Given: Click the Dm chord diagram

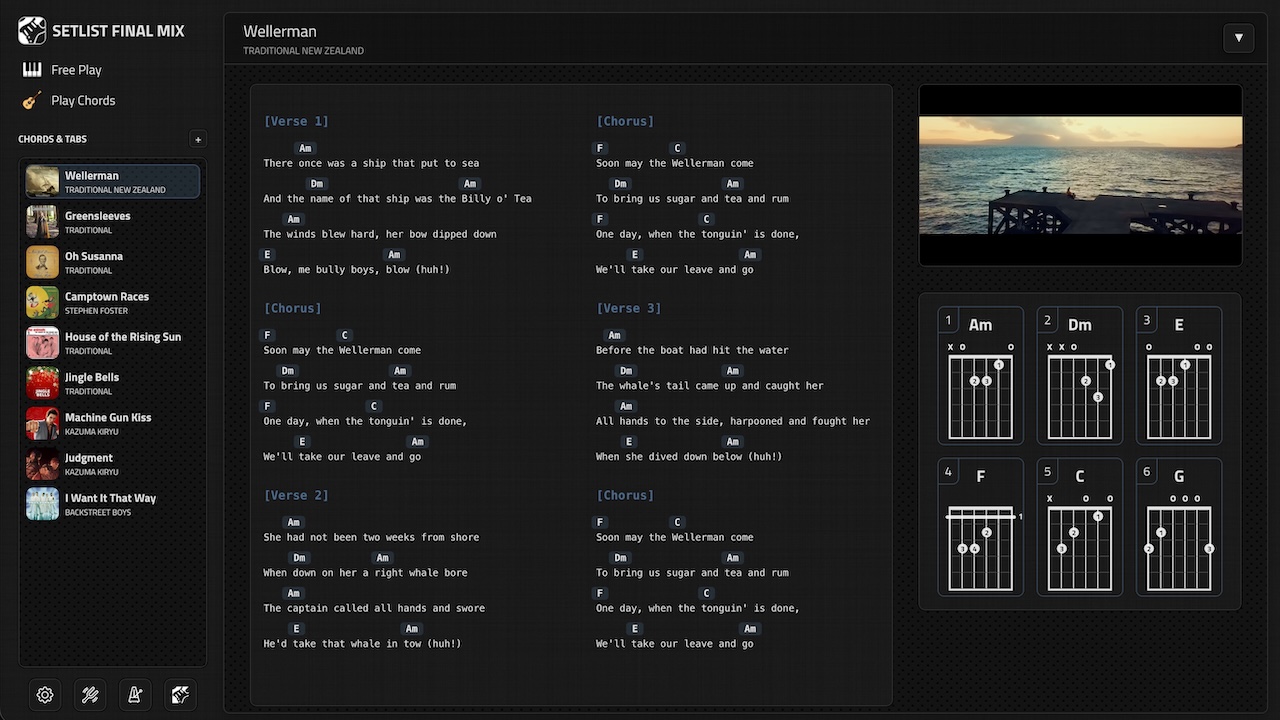Looking at the screenshot, I should 1079,375.
